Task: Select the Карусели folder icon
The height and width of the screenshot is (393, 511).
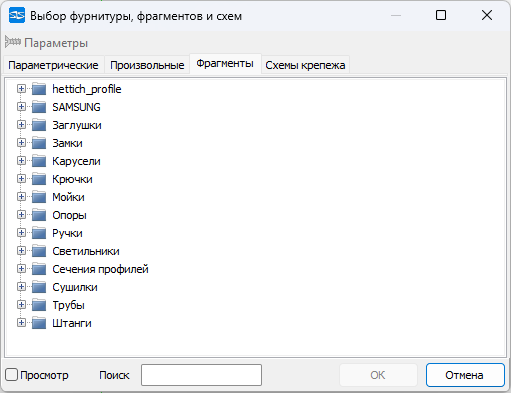Action: coord(39,161)
